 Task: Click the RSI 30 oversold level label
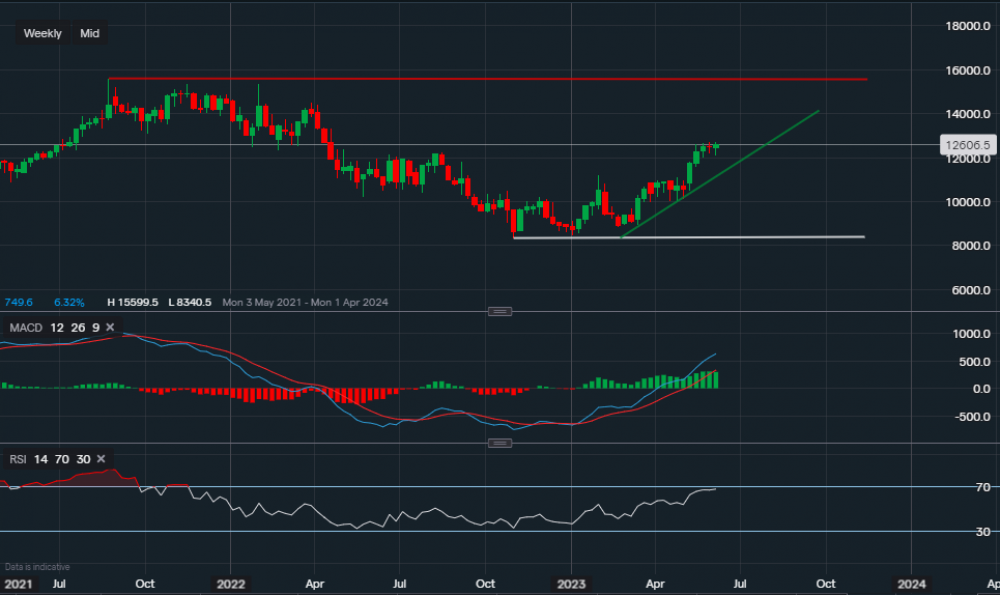point(955,531)
